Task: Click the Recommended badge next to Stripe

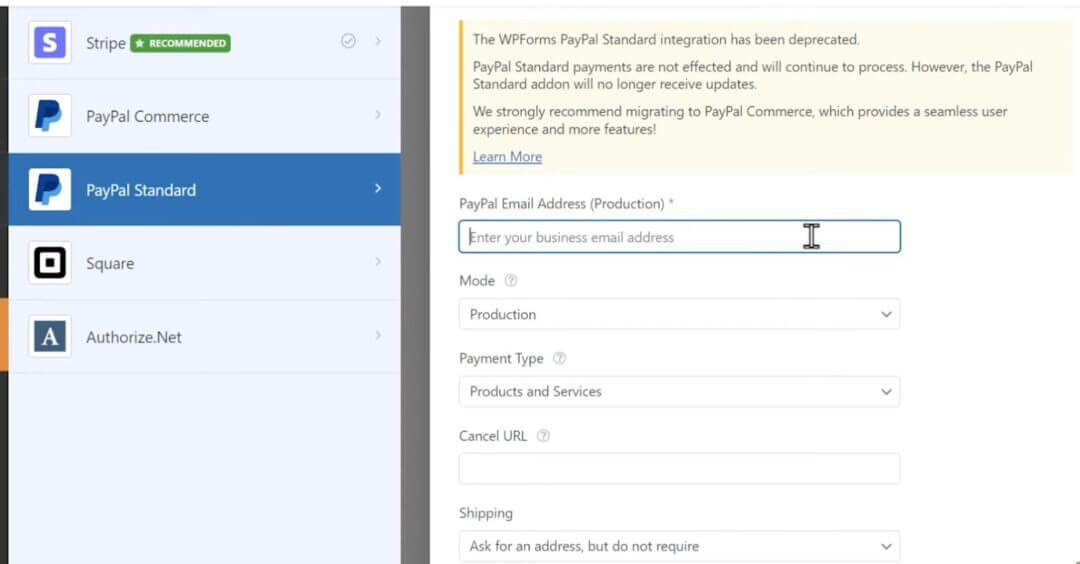Action: coord(180,43)
